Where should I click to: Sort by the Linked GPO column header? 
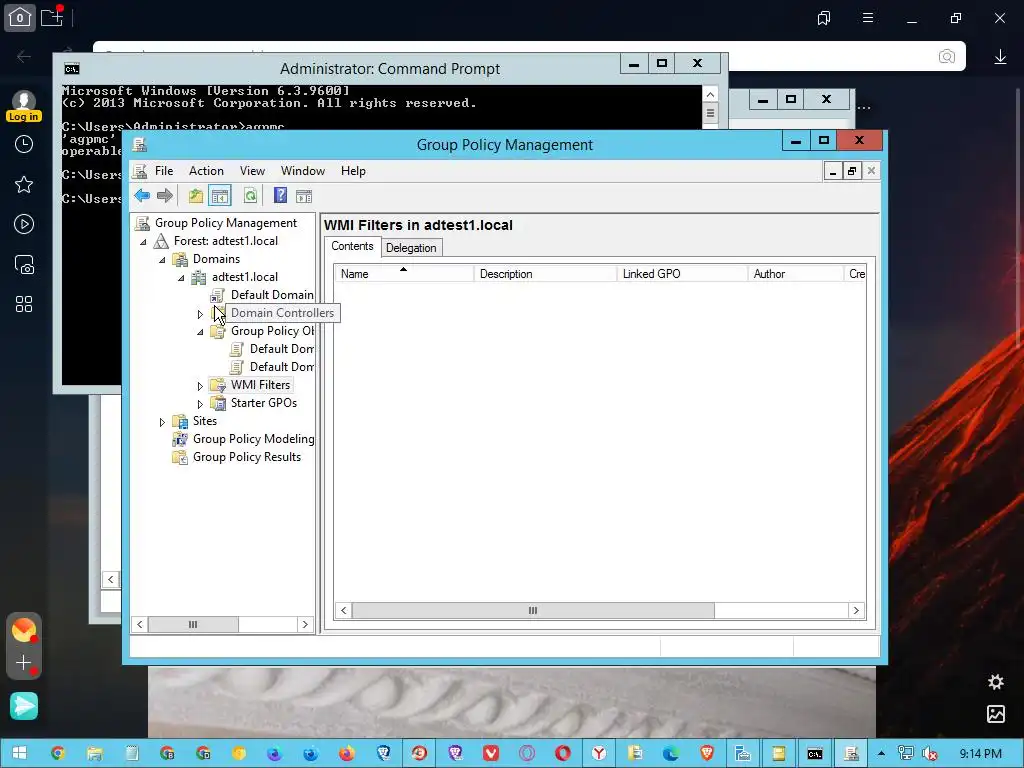point(682,274)
